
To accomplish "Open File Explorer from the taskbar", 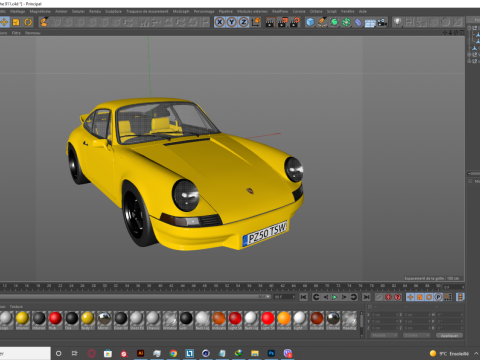I will (255, 353).
